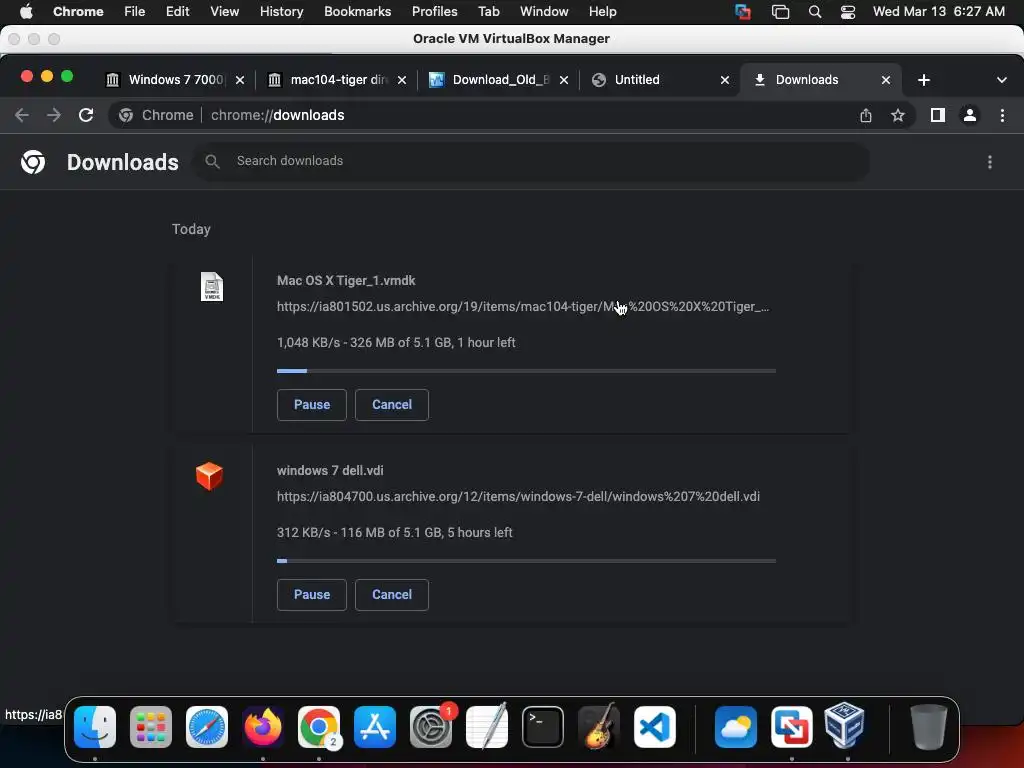Viewport: 1024px width, 768px height.
Task: Open Control Center in menu bar
Action: tap(848, 12)
